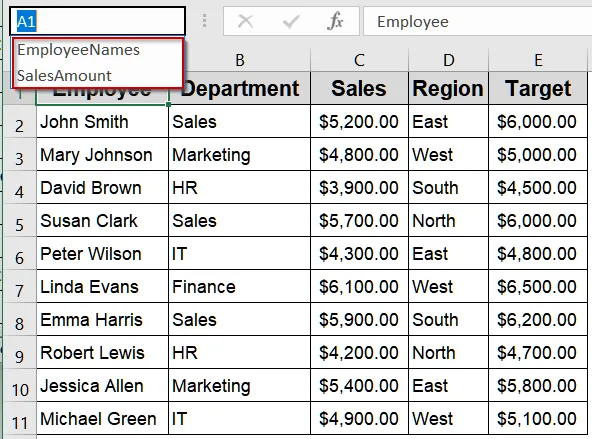Screen dimensions: 592x439
Task: Select SalesAmount from the Name Box list
Action: pos(97,75)
